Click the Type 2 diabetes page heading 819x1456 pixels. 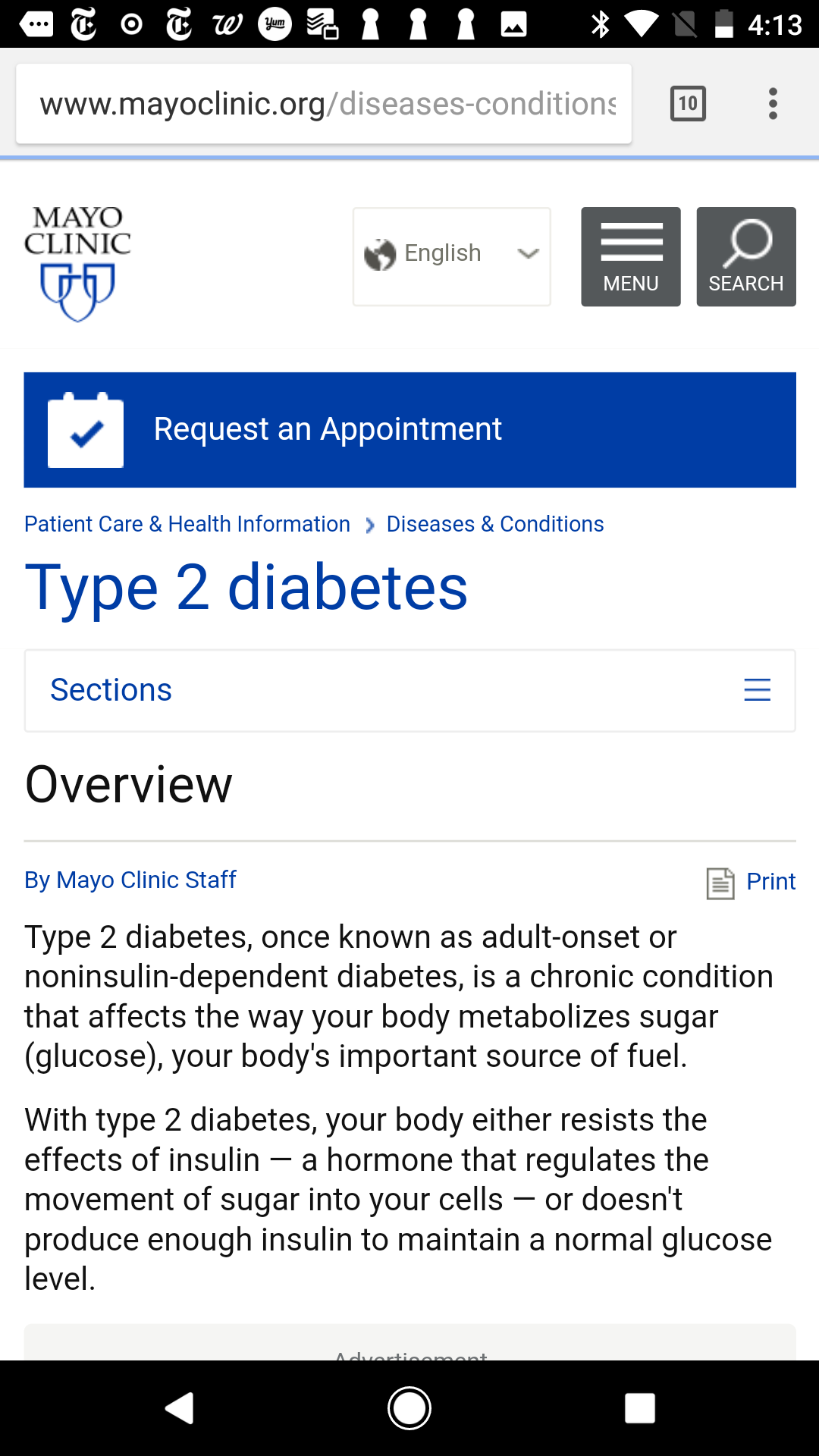[246, 588]
